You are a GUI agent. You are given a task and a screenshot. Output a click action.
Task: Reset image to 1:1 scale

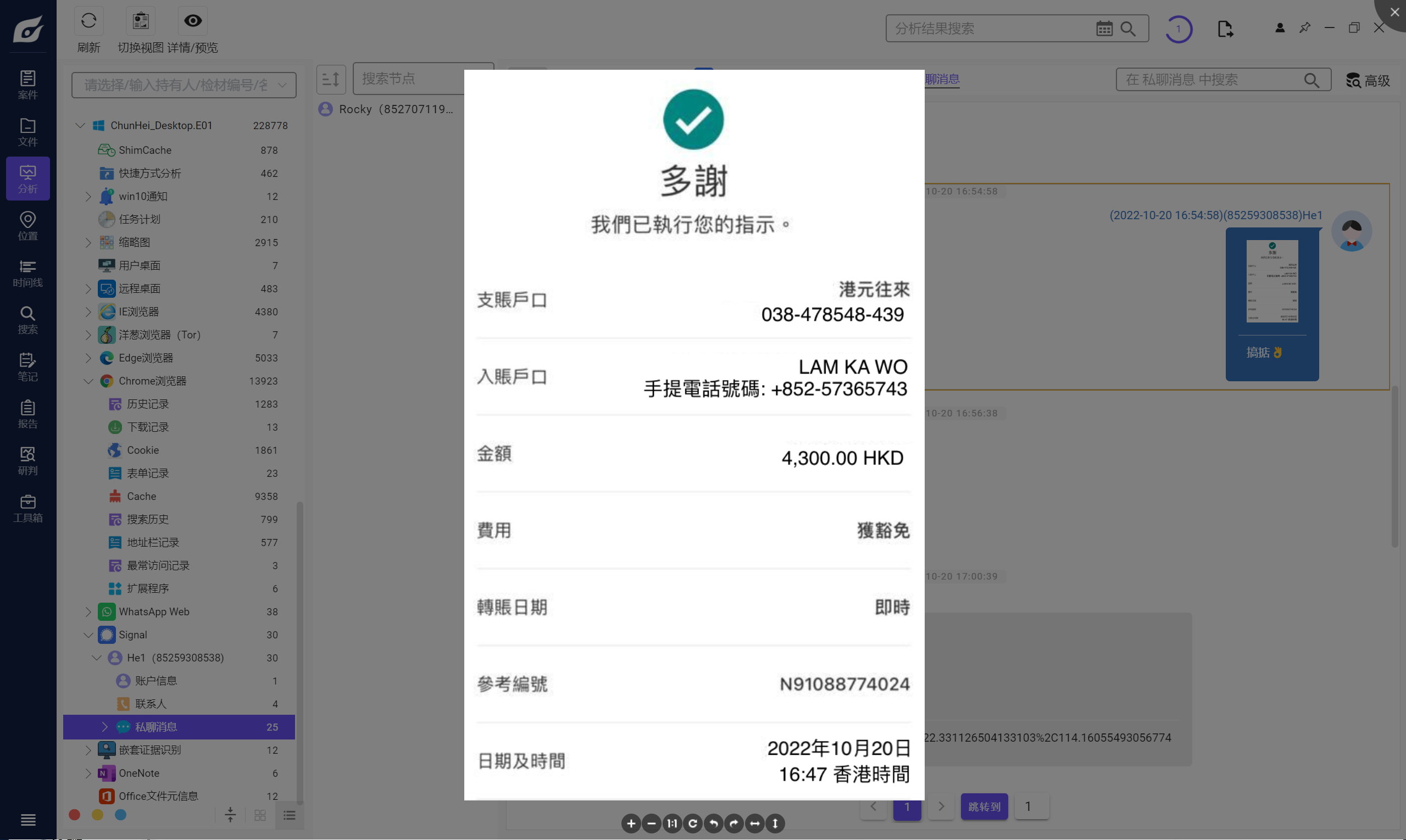(x=672, y=824)
